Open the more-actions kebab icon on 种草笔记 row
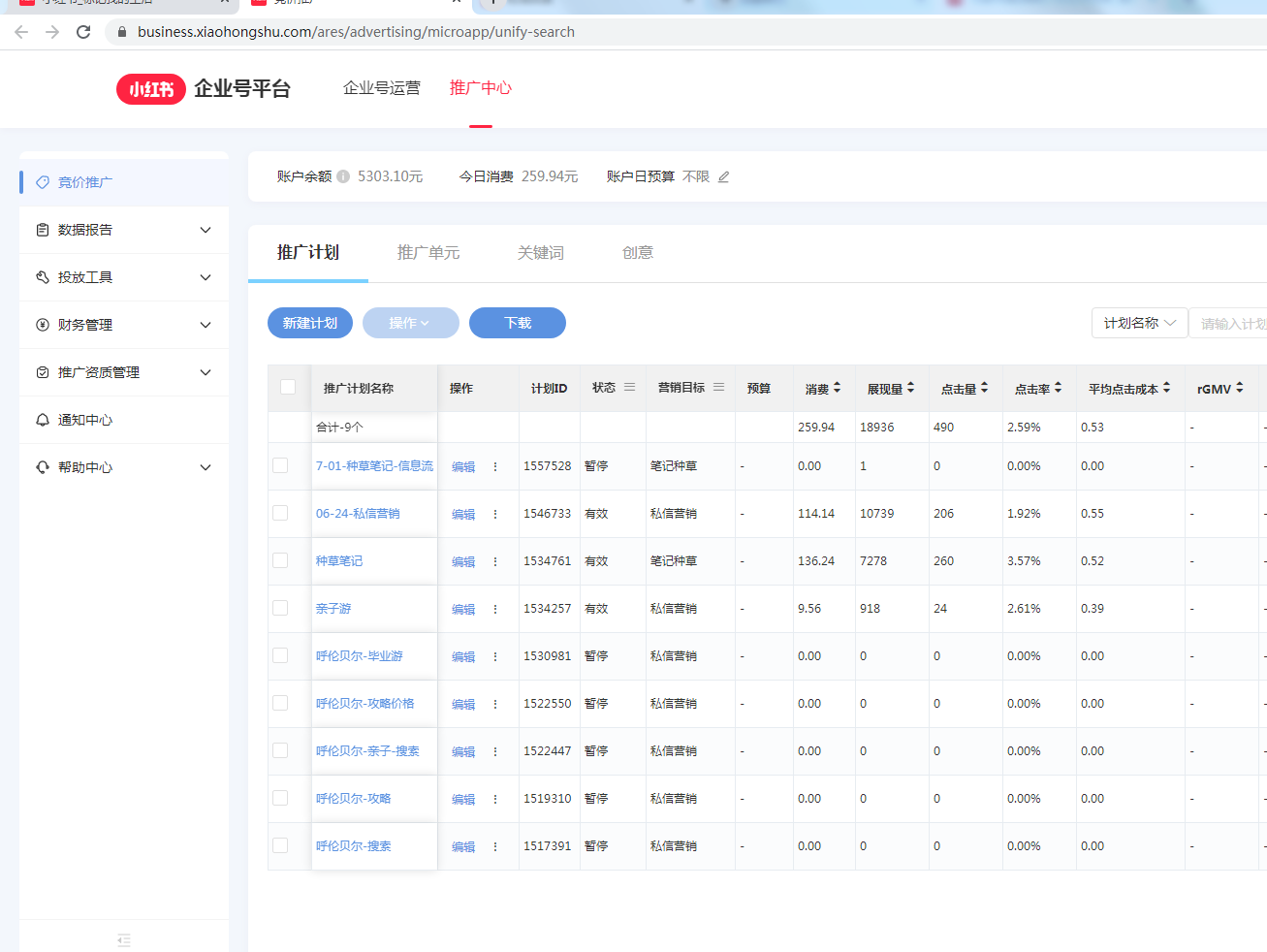The height and width of the screenshot is (952, 1267). 494,560
